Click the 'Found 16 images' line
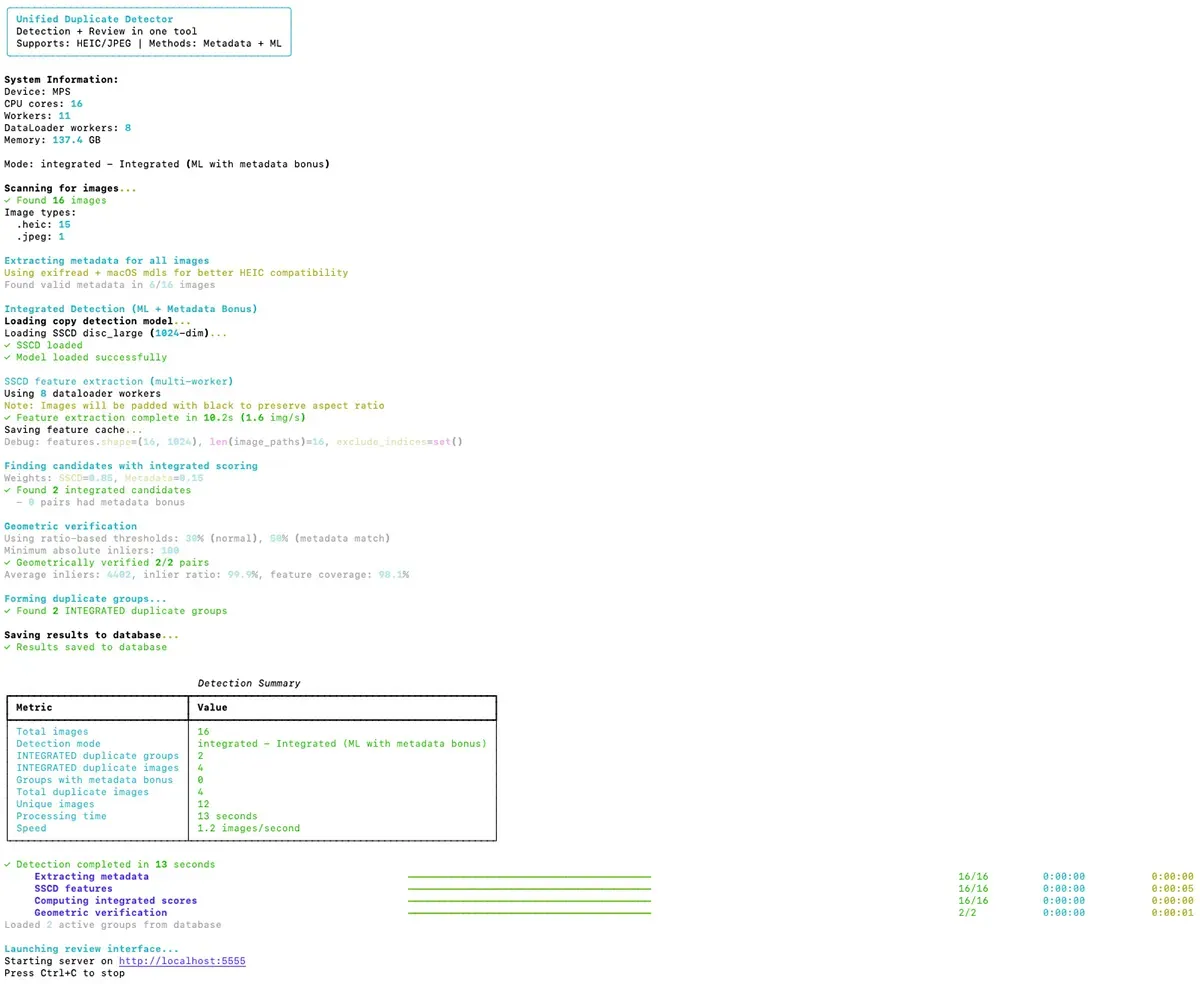The image size is (1200, 984). pyautogui.click(x=55, y=200)
